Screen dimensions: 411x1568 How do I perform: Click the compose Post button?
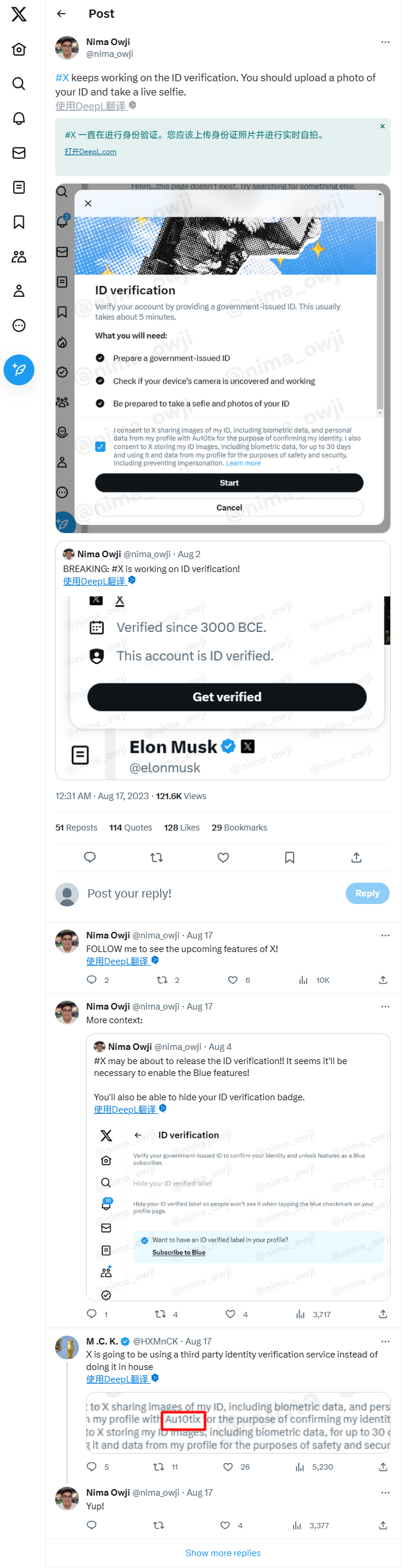tap(19, 370)
